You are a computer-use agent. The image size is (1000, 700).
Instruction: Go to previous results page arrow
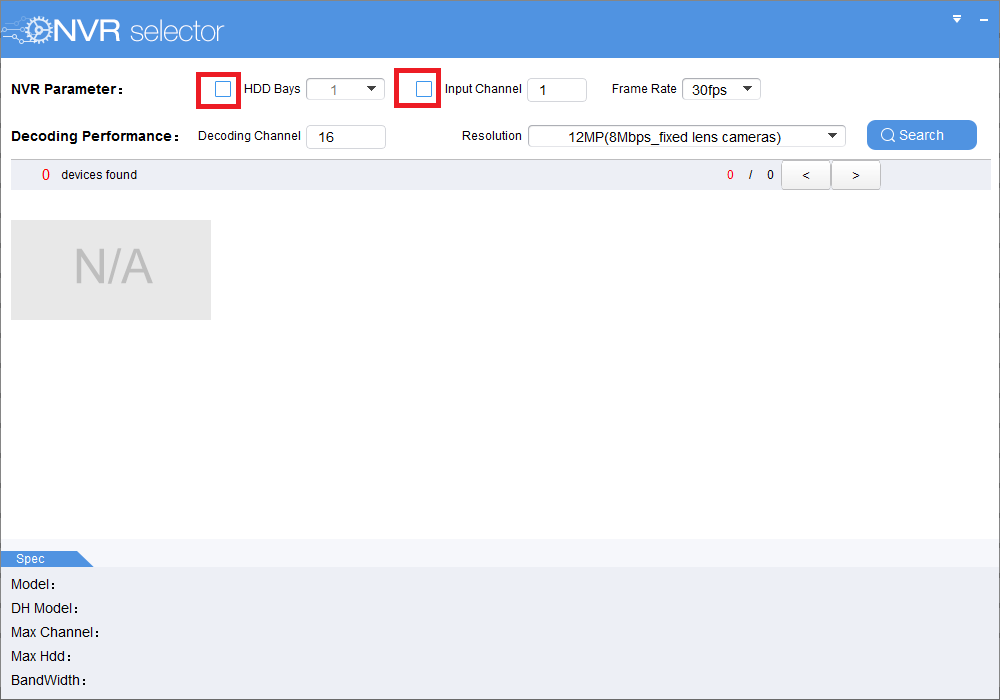point(805,175)
